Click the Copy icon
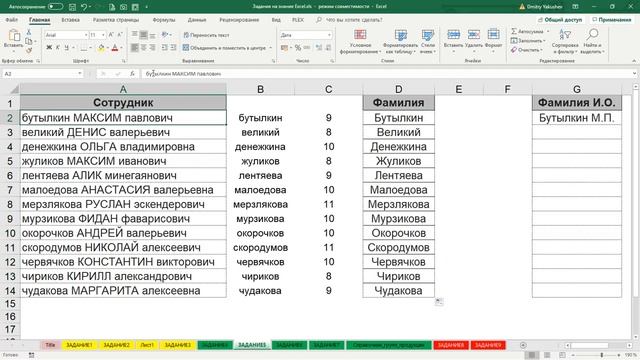This screenshot has height=360, width=640. pos(29,41)
